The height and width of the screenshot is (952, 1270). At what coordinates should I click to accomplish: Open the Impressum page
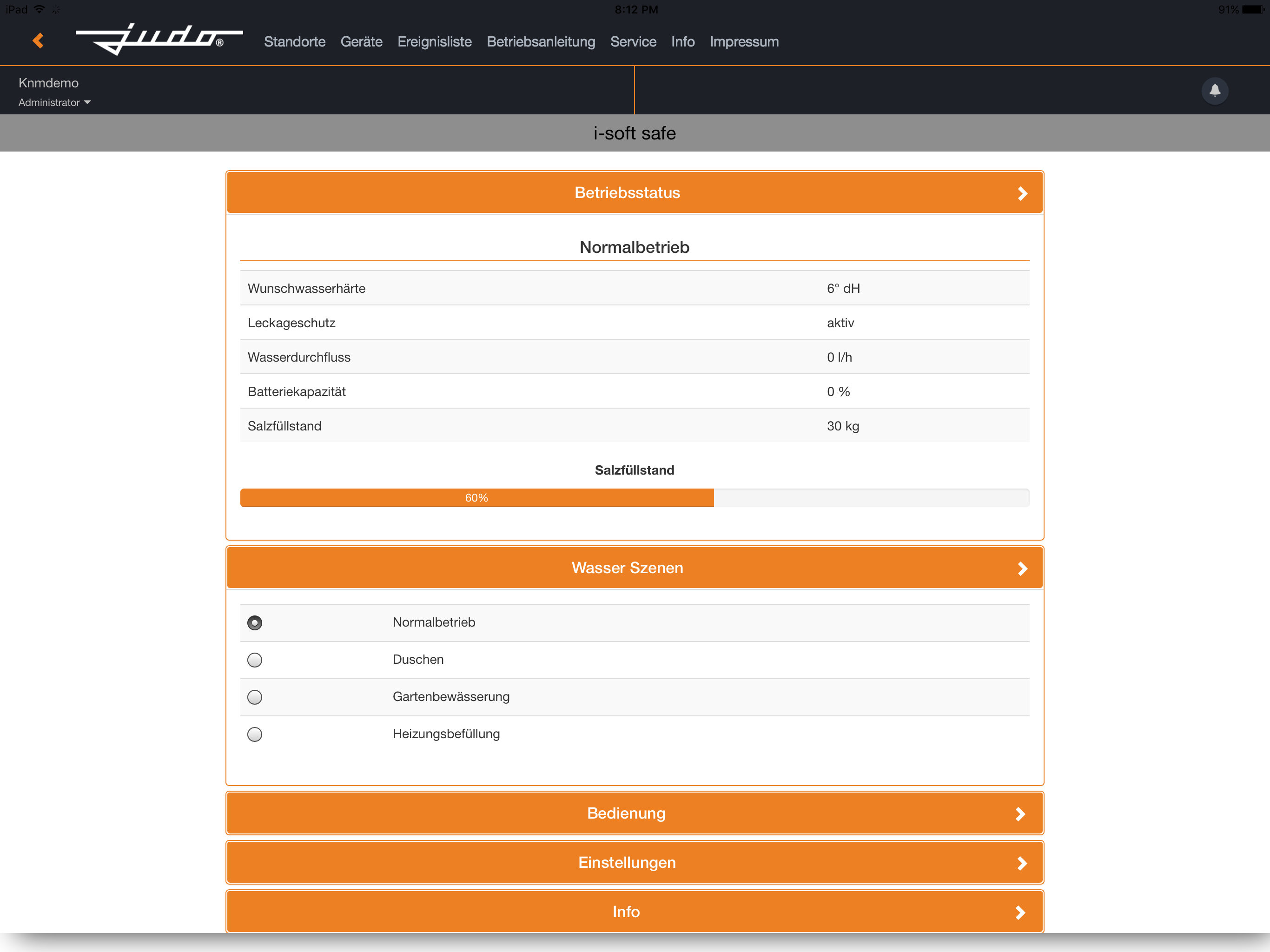[x=743, y=42]
